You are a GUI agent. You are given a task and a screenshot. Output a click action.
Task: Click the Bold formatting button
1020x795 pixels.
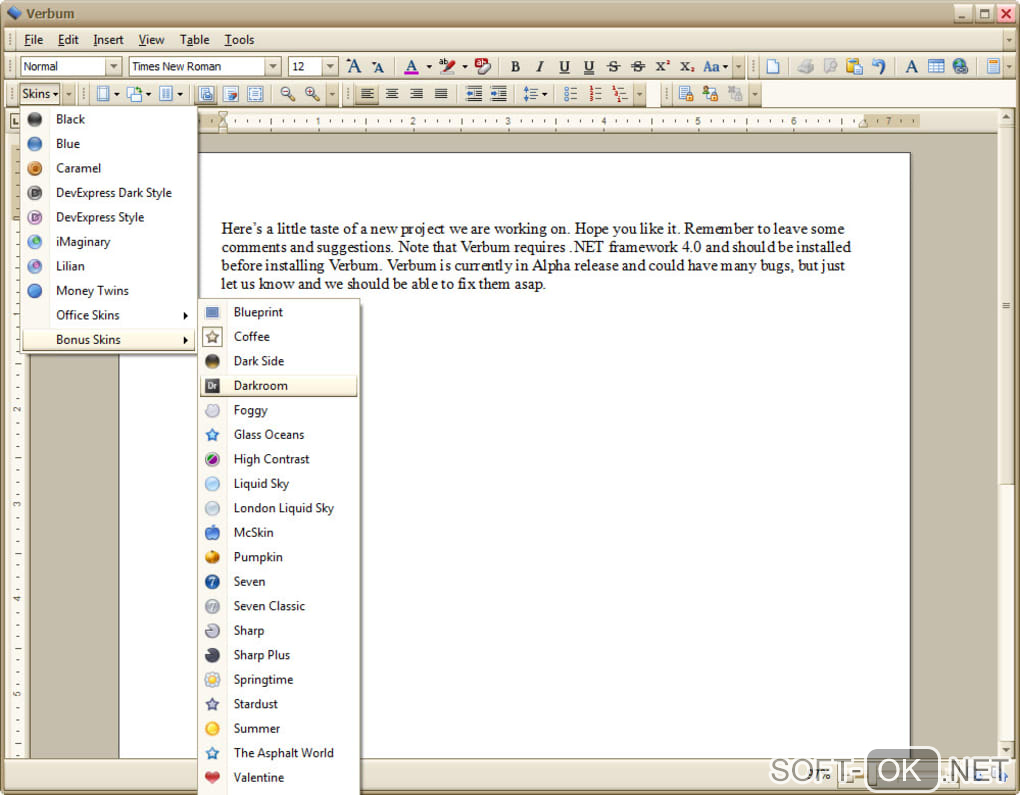[x=515, y=66]
